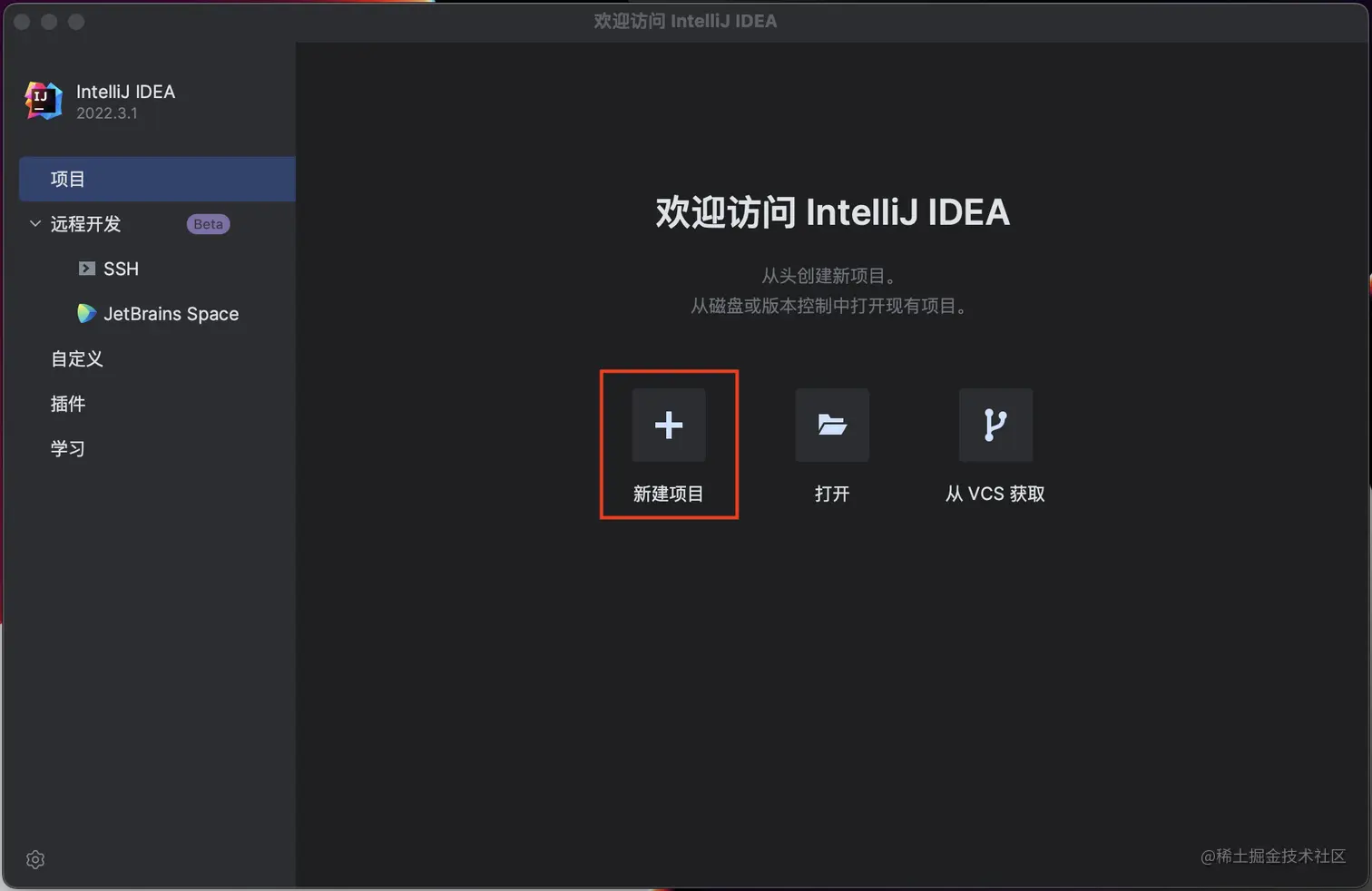Click the 打开 label
Screen dimensions: 1372x891
832,494
